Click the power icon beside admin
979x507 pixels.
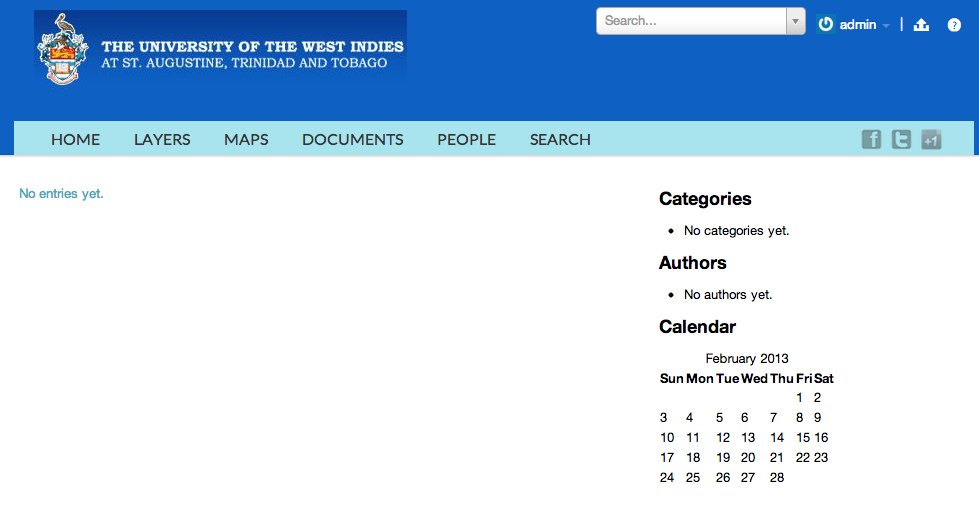click(x=825, y=24)
